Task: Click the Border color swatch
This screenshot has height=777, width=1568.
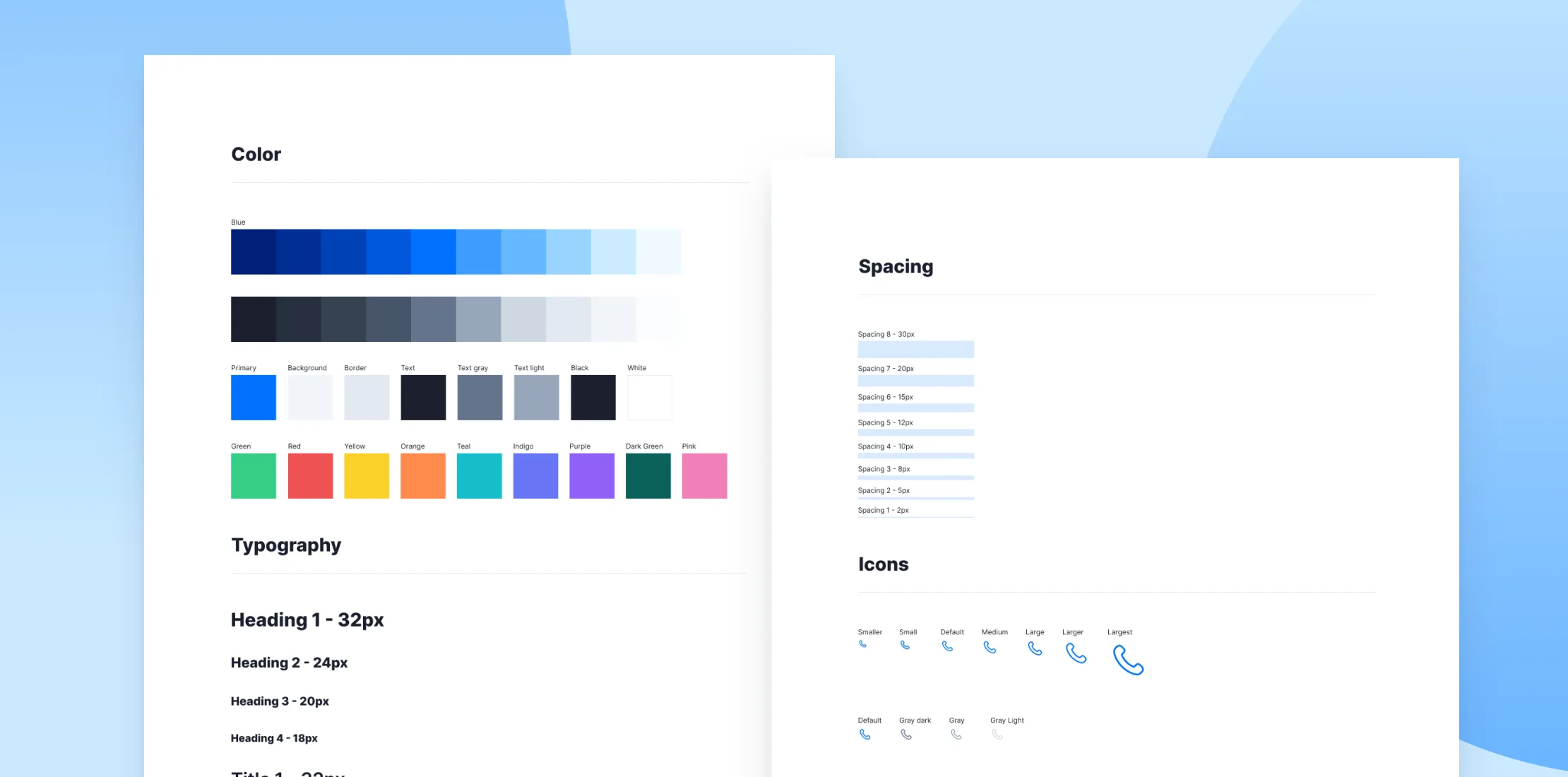Action: click(367, 398)
